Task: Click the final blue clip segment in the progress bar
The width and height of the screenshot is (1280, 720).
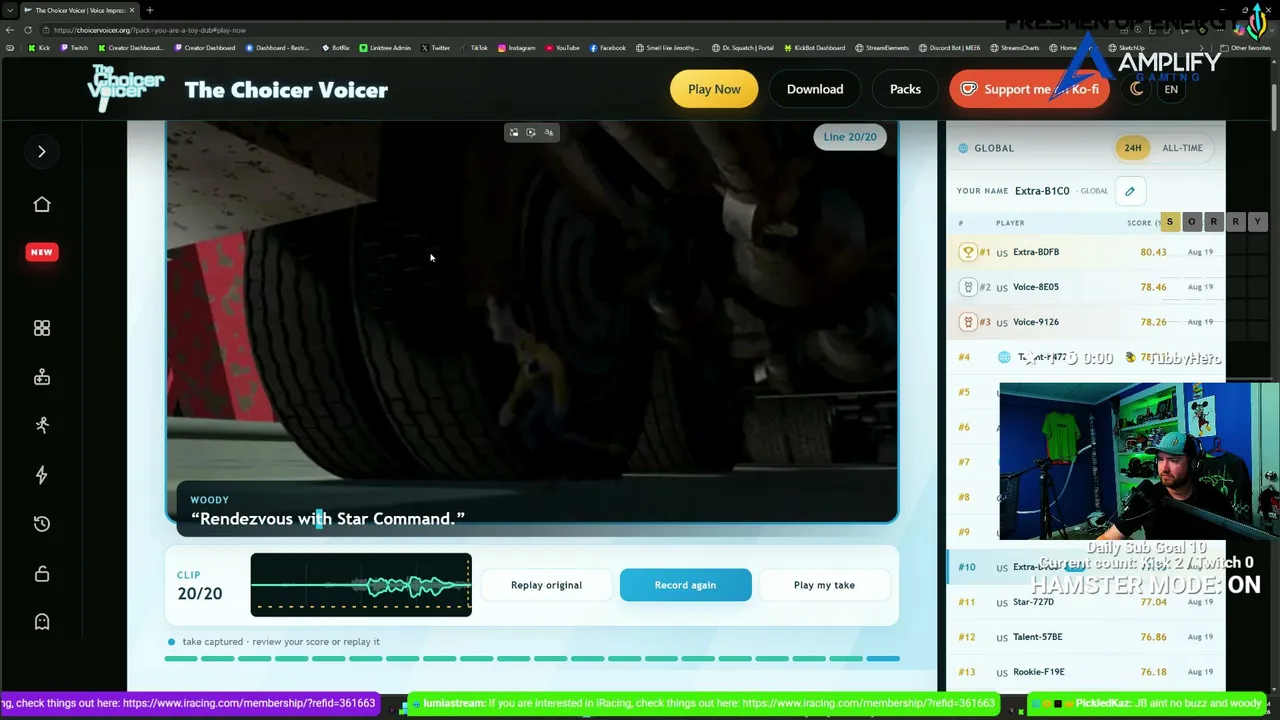Action: (x=883, y=659)
